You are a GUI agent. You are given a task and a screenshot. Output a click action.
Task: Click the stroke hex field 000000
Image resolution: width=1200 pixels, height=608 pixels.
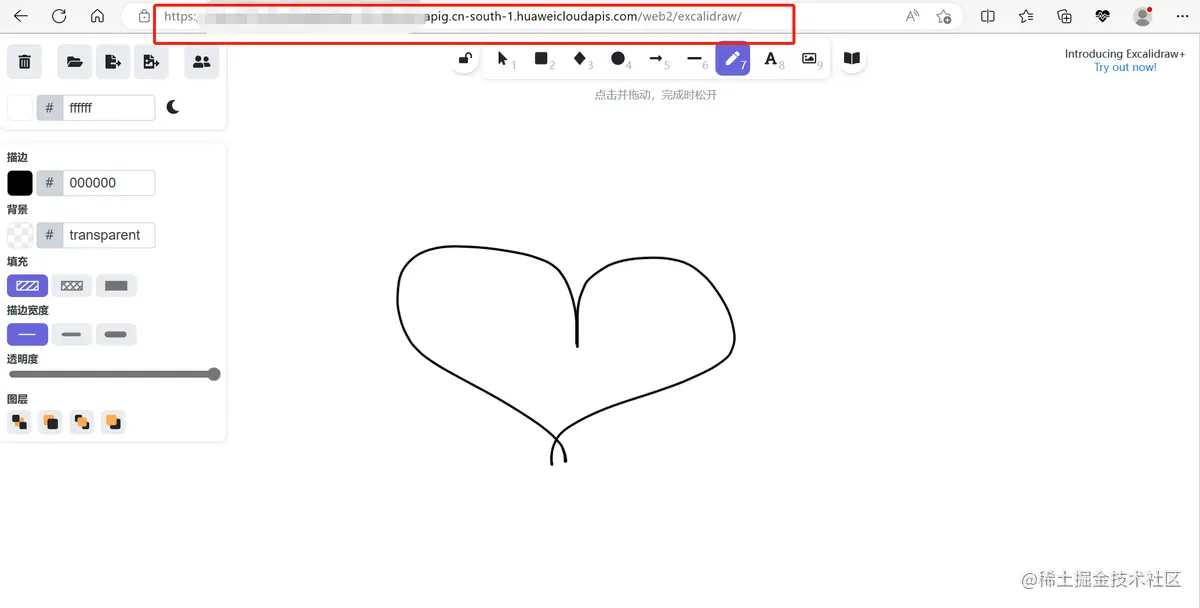tap(108, 183)
